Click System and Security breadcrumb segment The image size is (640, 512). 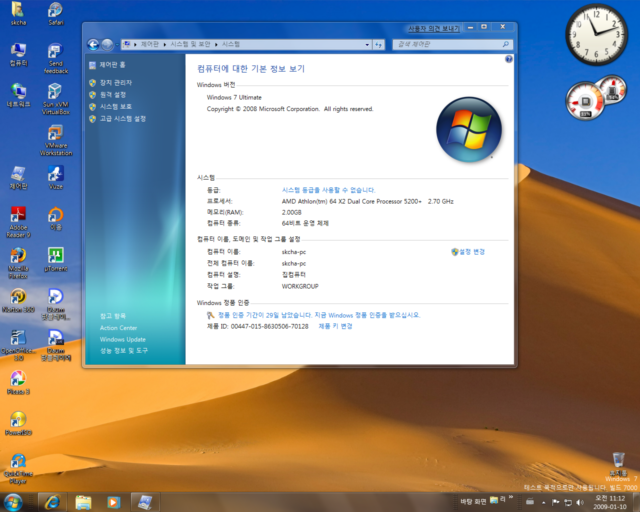click(x=190, y=44)
